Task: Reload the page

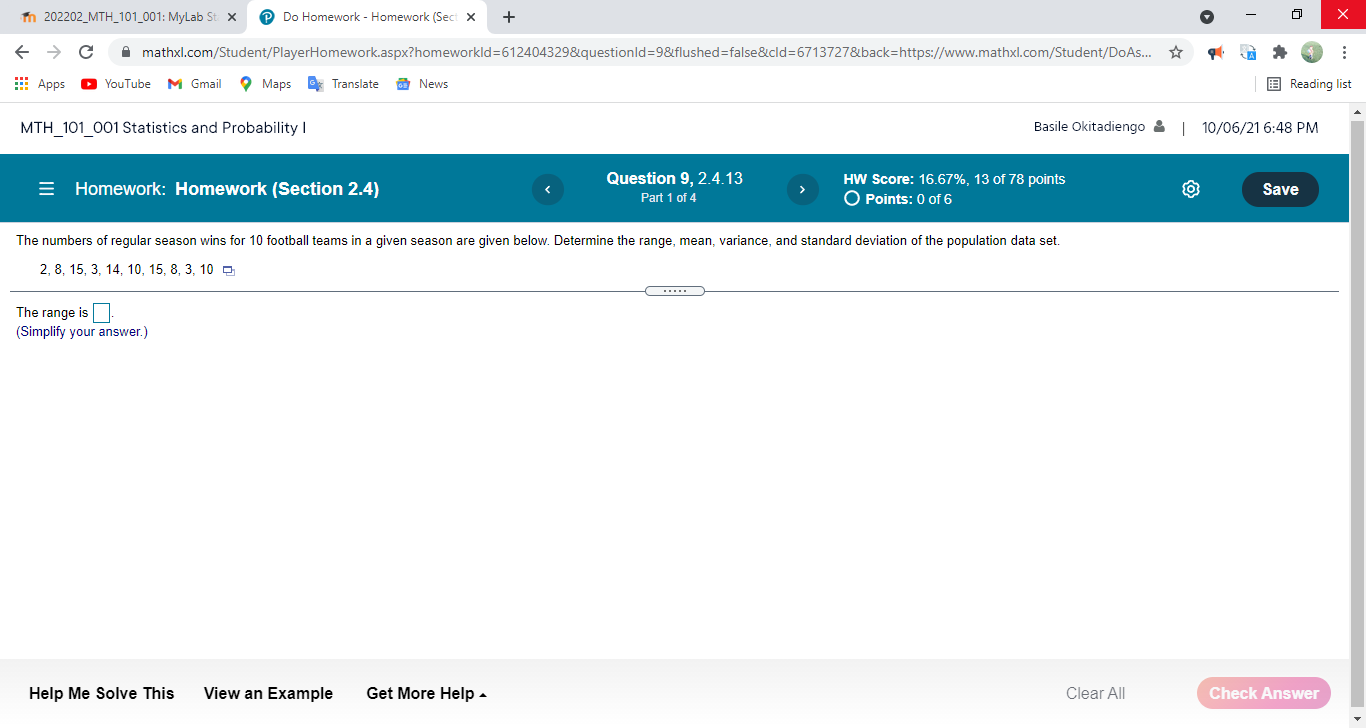Action: [x=86, y=52]
